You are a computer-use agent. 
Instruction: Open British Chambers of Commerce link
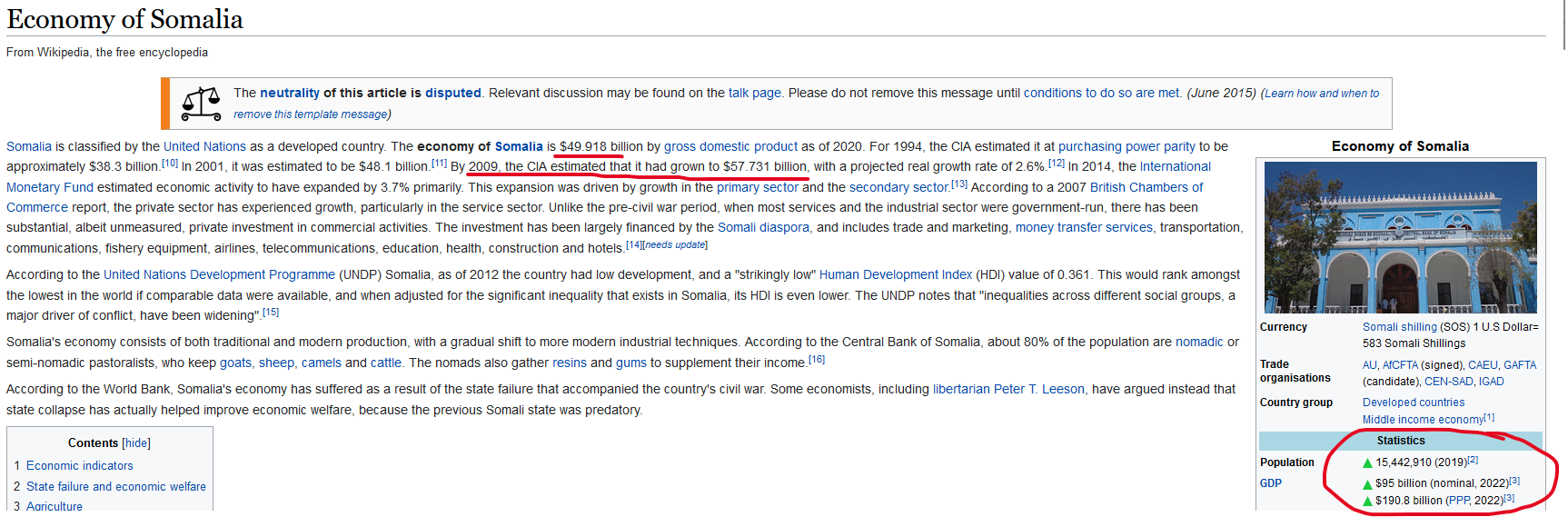tap(1146, 187)
